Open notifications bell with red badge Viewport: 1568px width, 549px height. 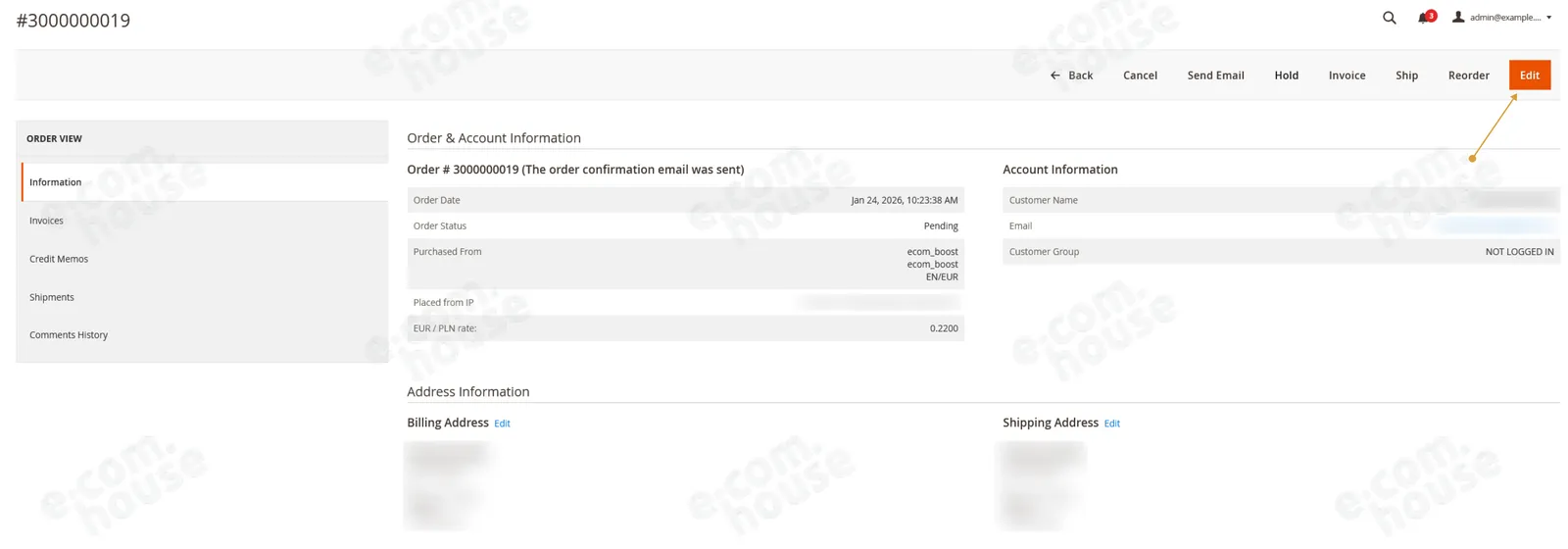click(x=1426, y=17)
